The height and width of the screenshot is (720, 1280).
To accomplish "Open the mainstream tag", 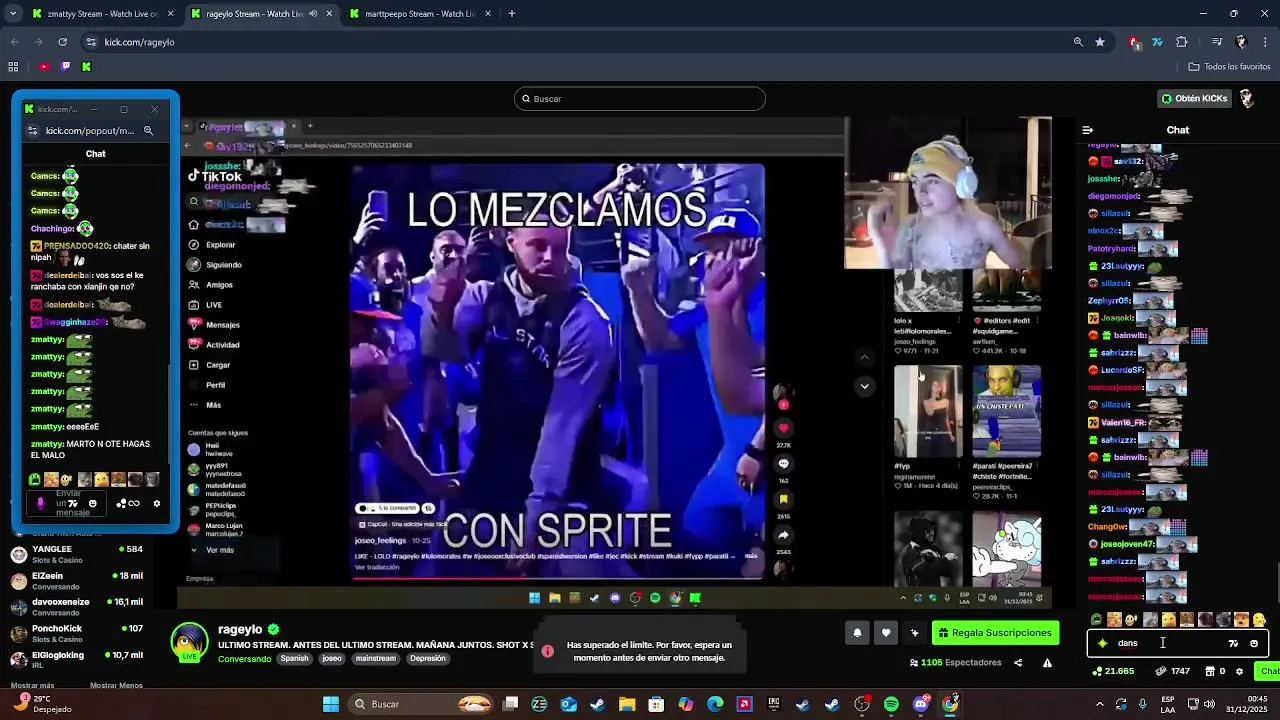I will click(375, 658).
